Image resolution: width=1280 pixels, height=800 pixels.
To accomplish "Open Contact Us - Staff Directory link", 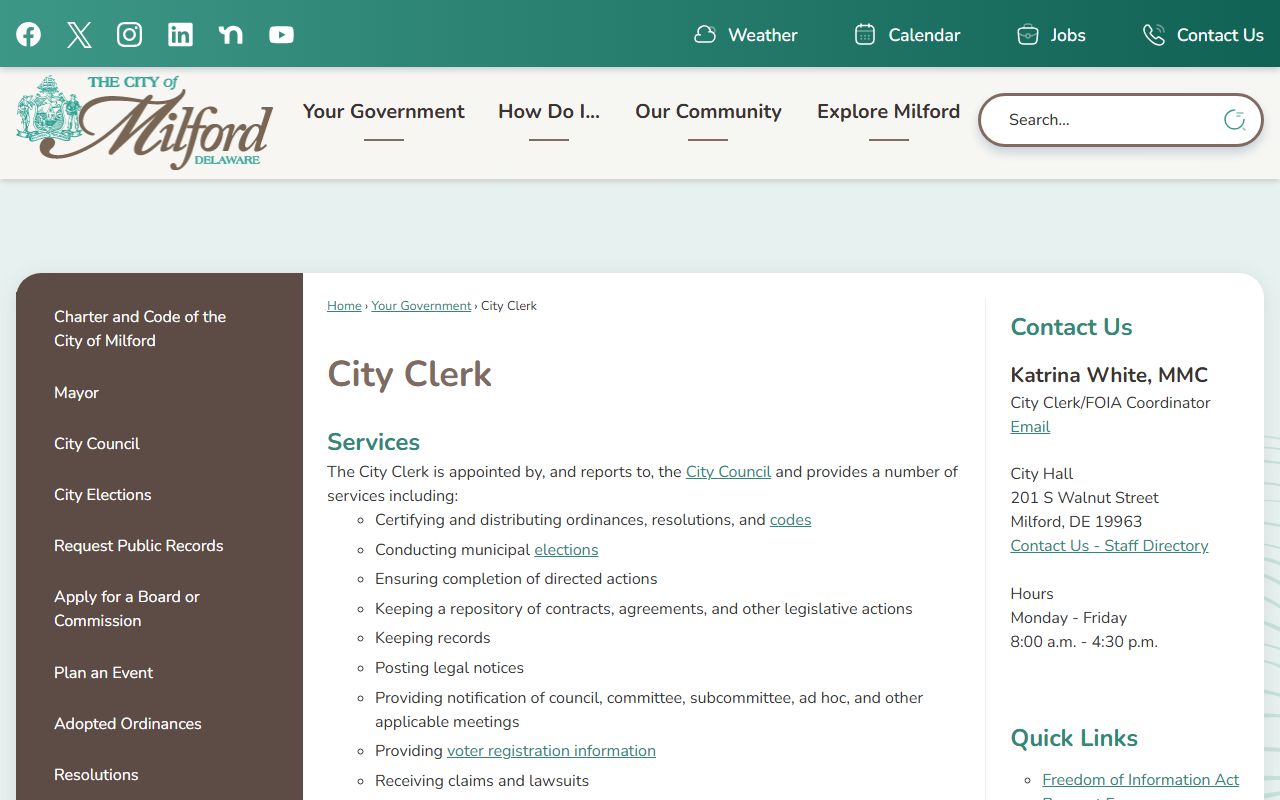I will 1109,546.
